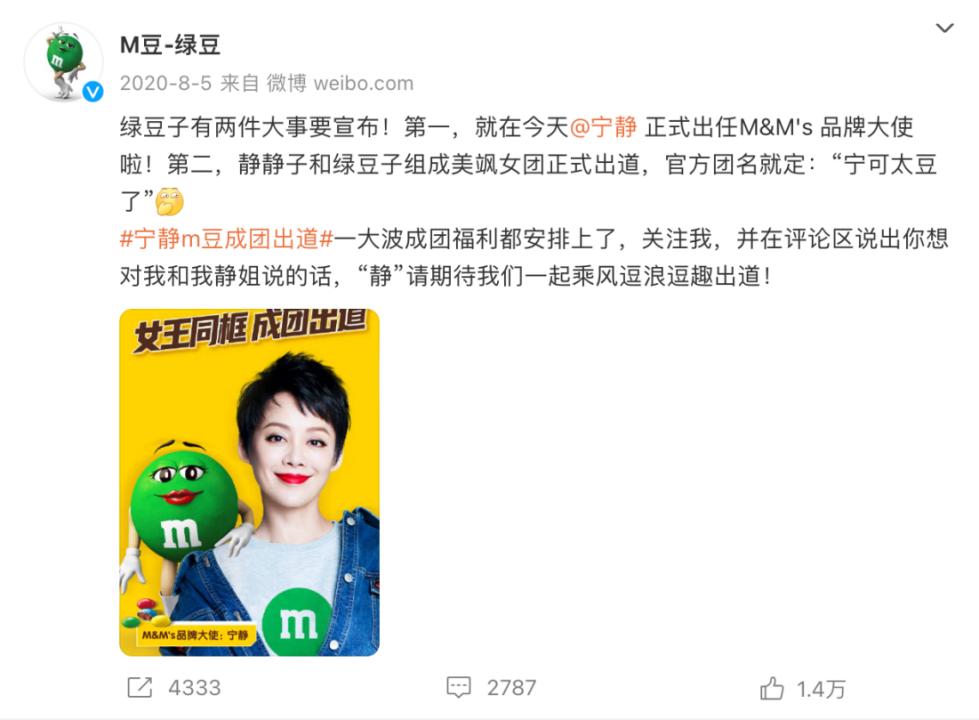The width and height of the screenshot is (979, 720).
Task: Click the repost share icon
Action: tap(140, 687)
